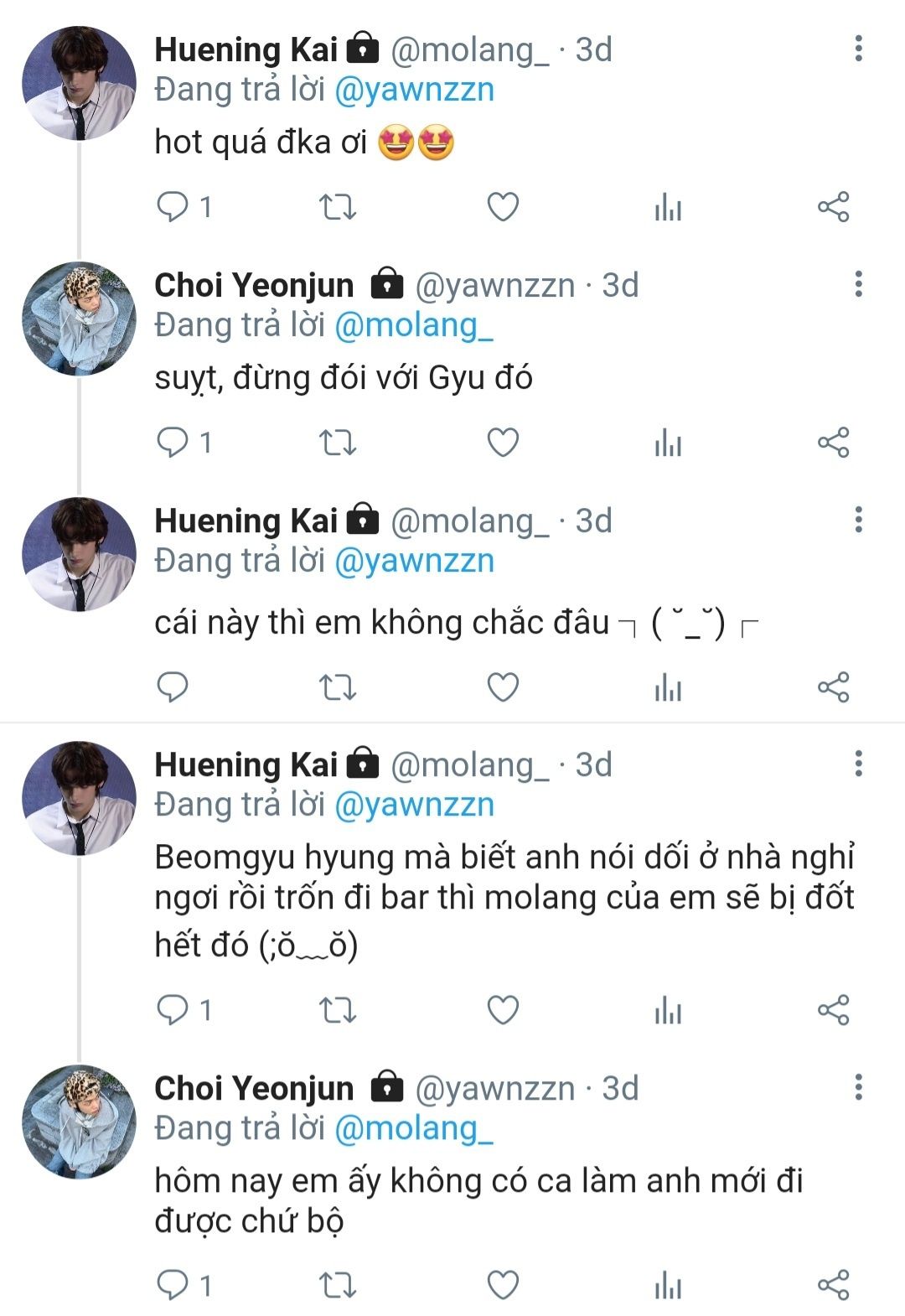Image resolution: width=905 pixels, height=1316 pixels.
Task: Open Choi Yeonjun's profile picture in the last tweet
Action: (79, 1122)
